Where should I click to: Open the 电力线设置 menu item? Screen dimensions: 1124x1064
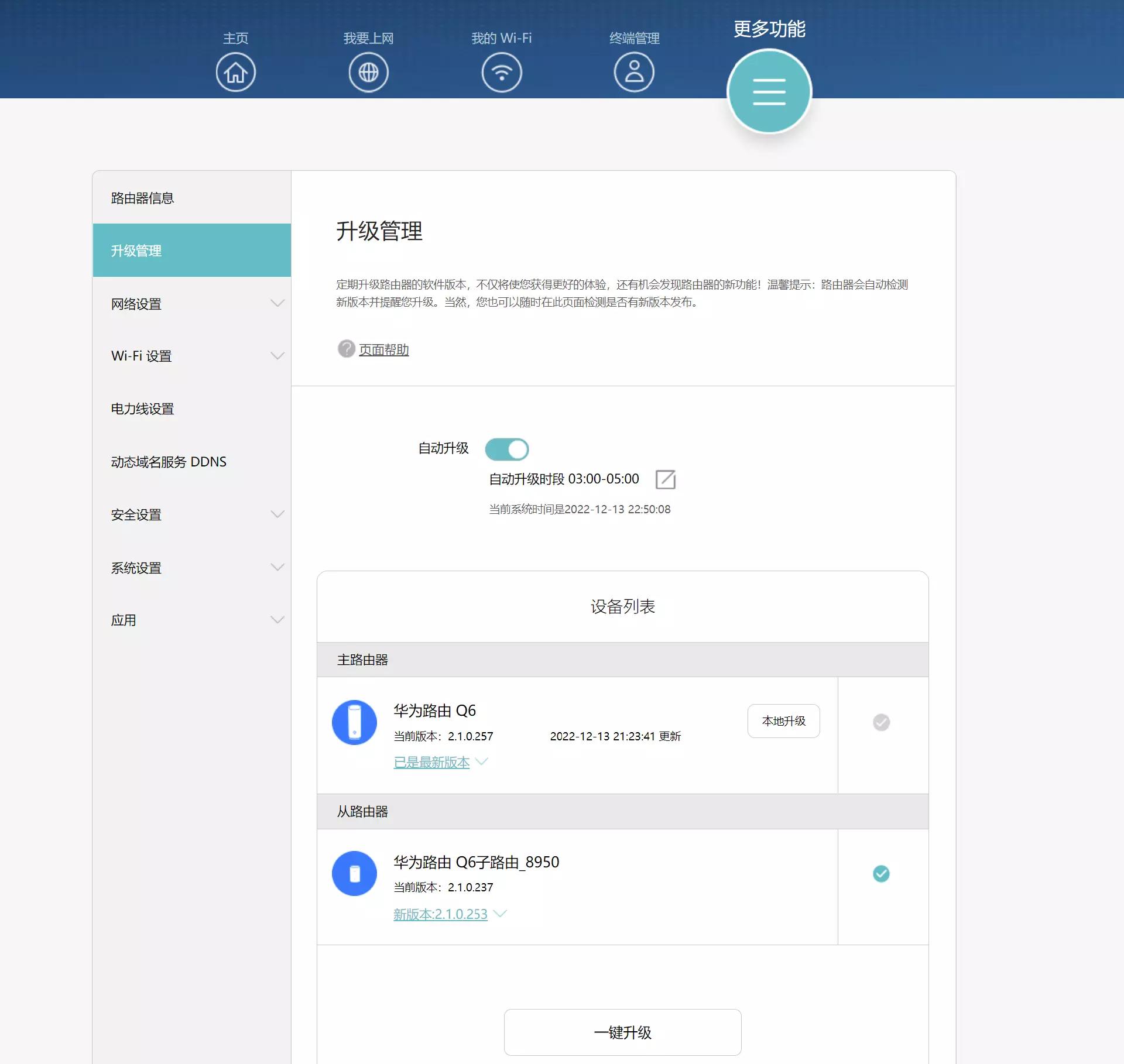(141, 409)
